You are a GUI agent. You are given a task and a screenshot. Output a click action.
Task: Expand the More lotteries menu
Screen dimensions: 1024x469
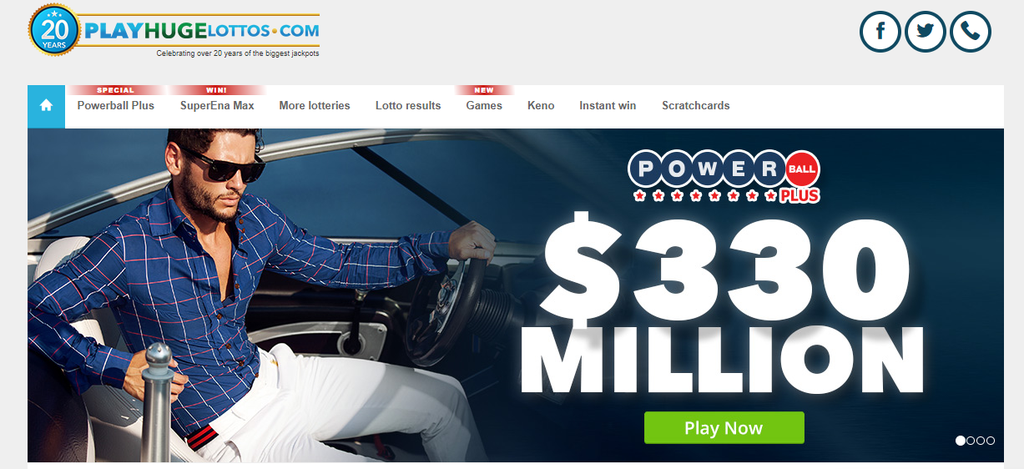[x=314, y=105]
